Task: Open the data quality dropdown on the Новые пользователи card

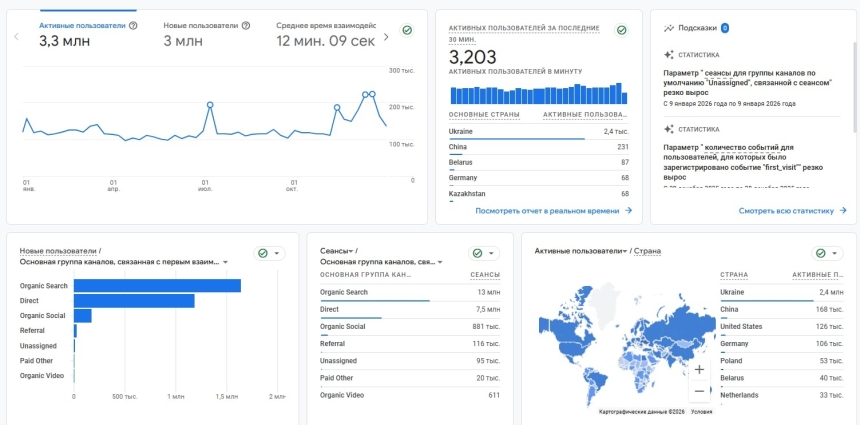Action: click(x=270, y=254)
